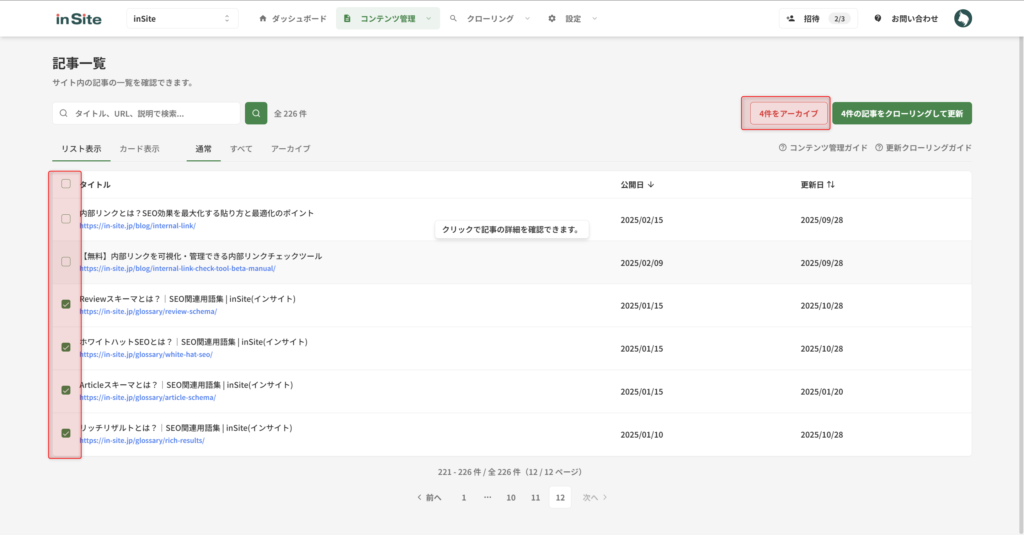
Task: Check the 内部リンクチェックツール article checkbox
Action: click(66, 261)
